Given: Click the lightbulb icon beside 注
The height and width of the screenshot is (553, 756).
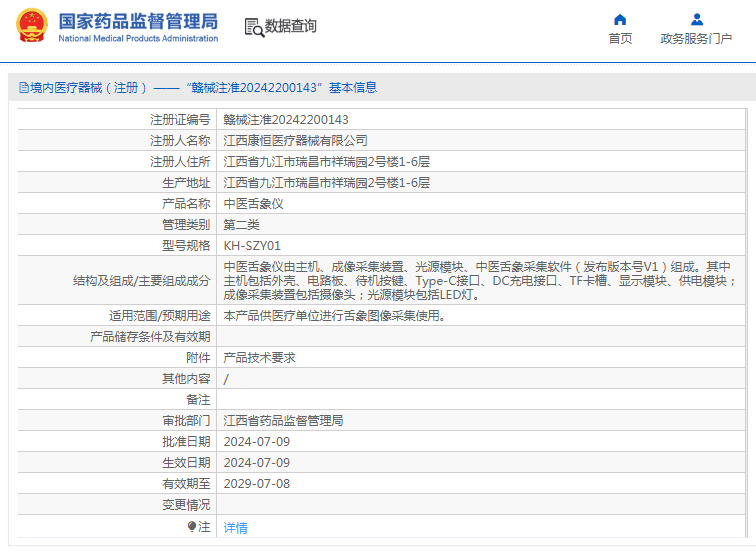Looking at the screenshot, I should point(192,526).
